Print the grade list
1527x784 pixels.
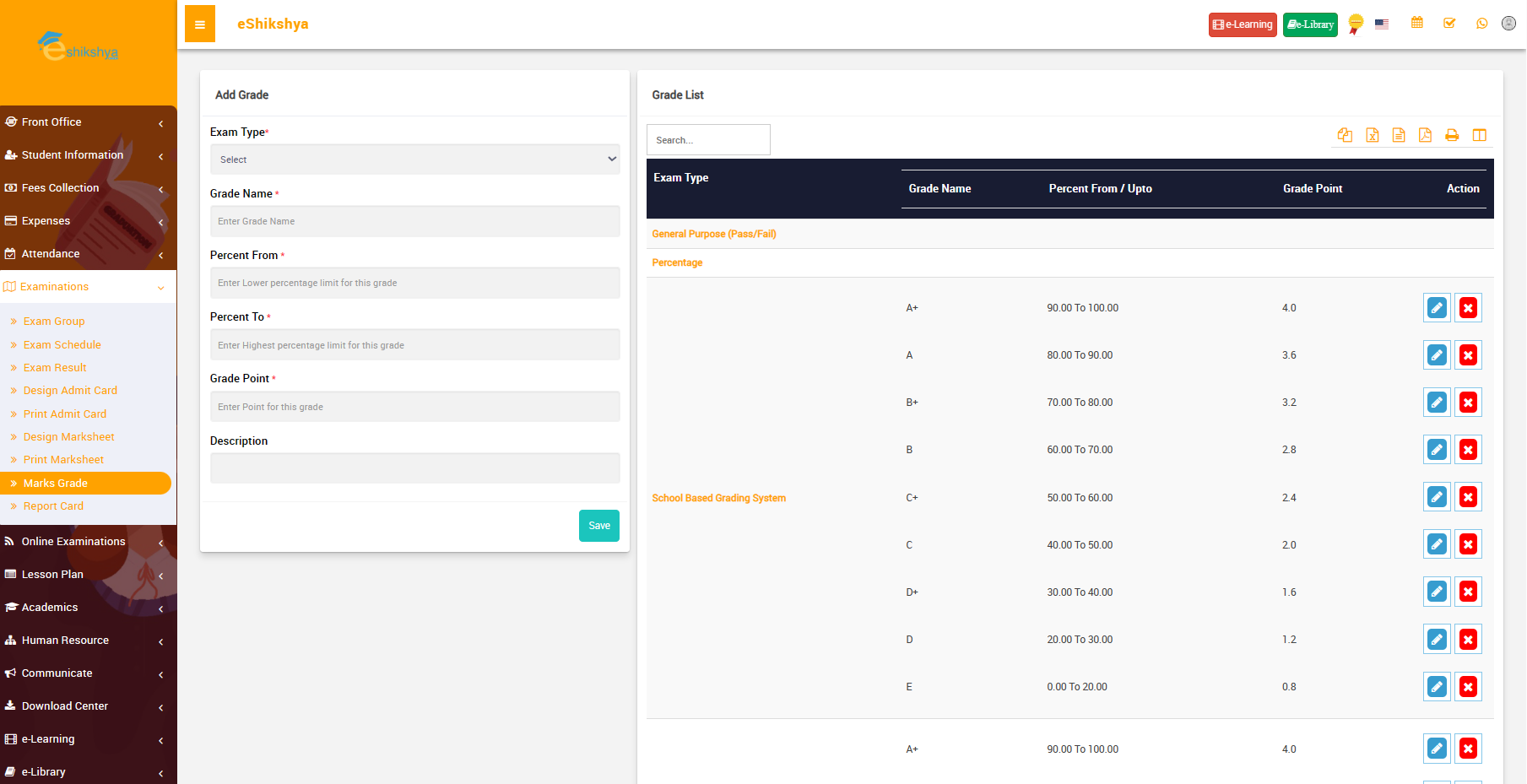coord(1452,135)
